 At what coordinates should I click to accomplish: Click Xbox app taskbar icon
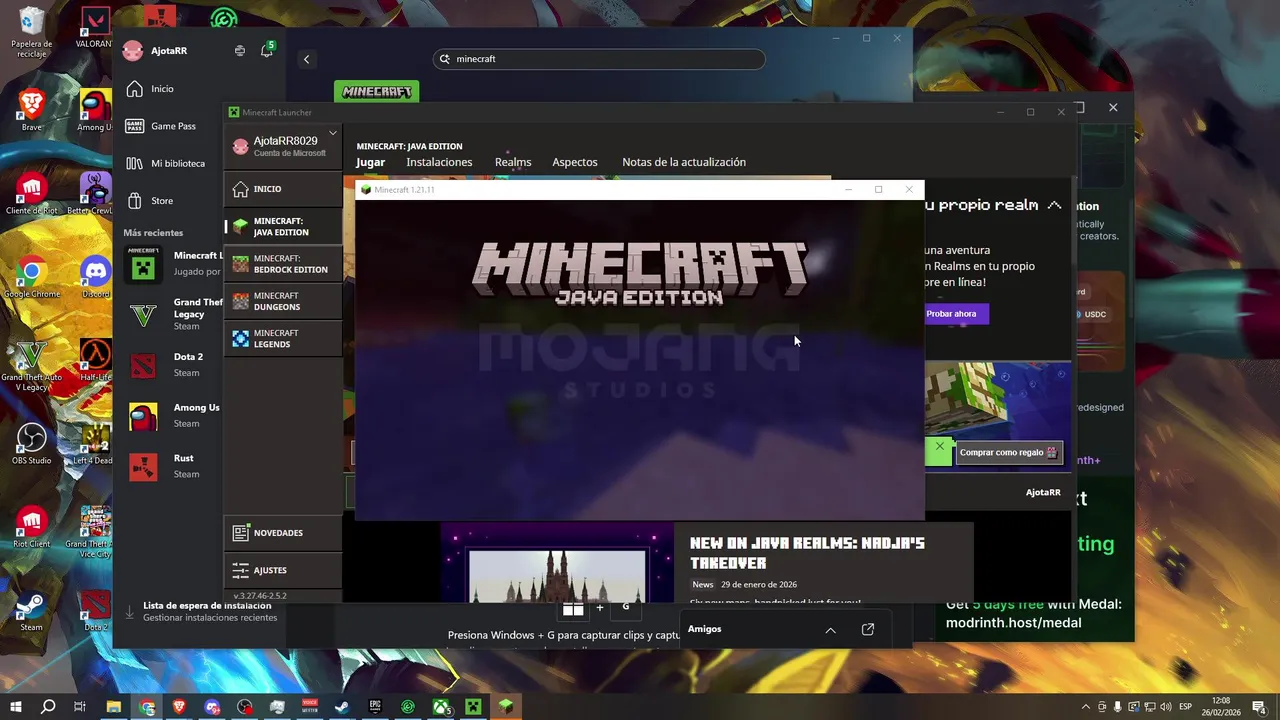click(441, 707)
